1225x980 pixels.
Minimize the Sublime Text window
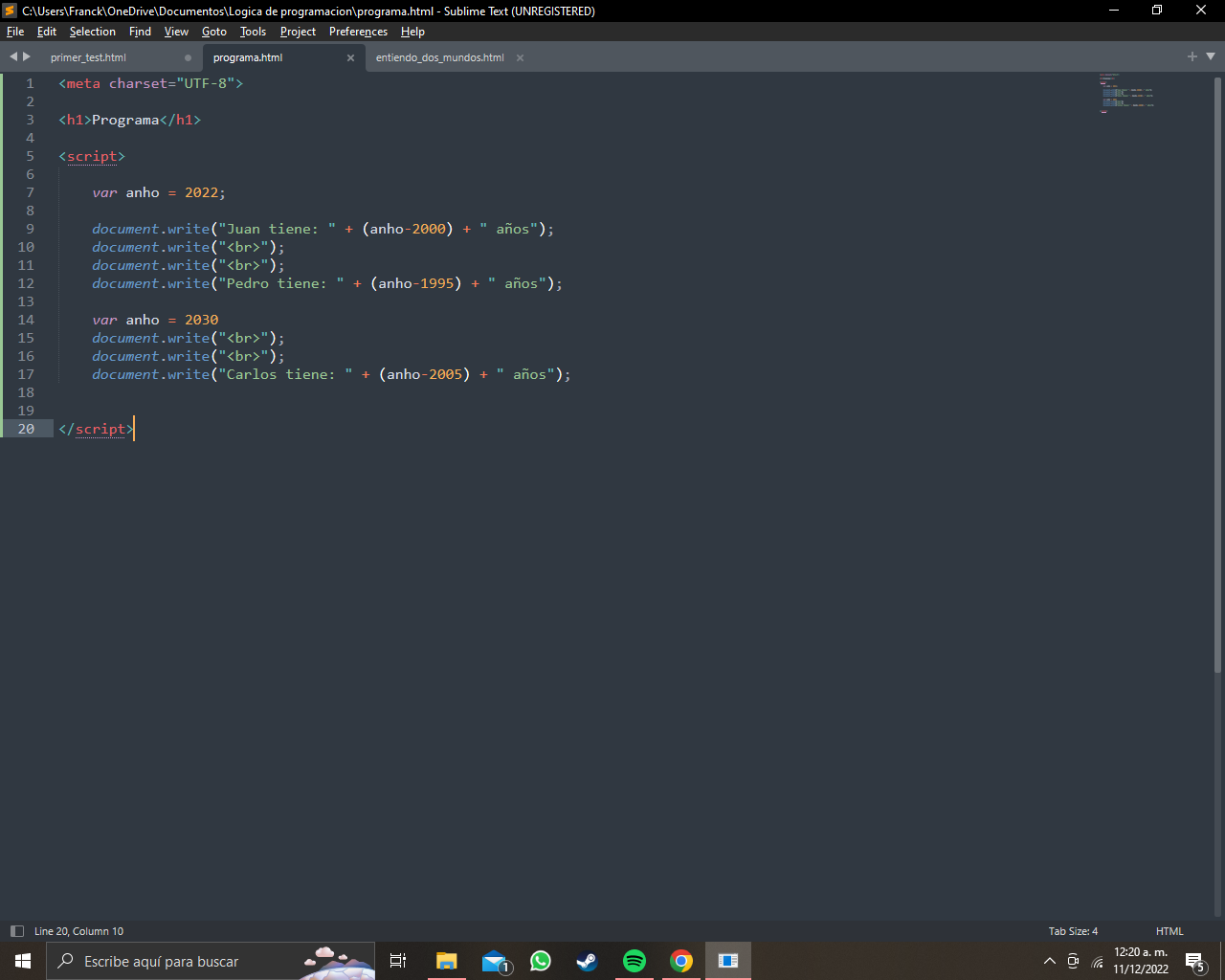tap(1114, 11)
